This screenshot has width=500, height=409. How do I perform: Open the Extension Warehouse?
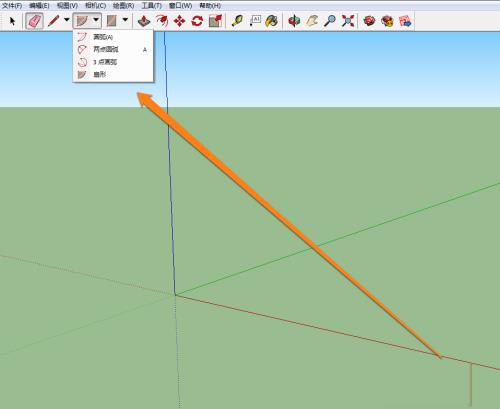387,21
